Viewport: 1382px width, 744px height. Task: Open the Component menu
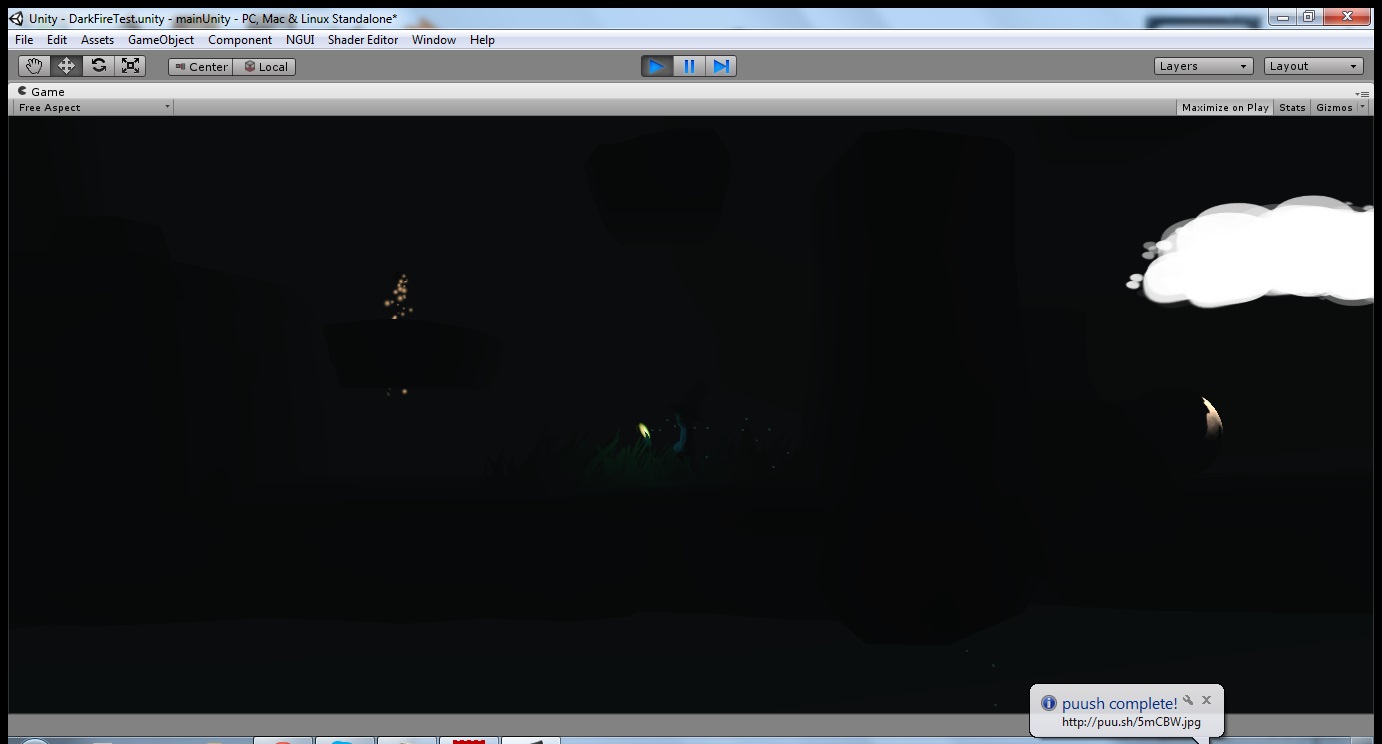coord(240,40)
